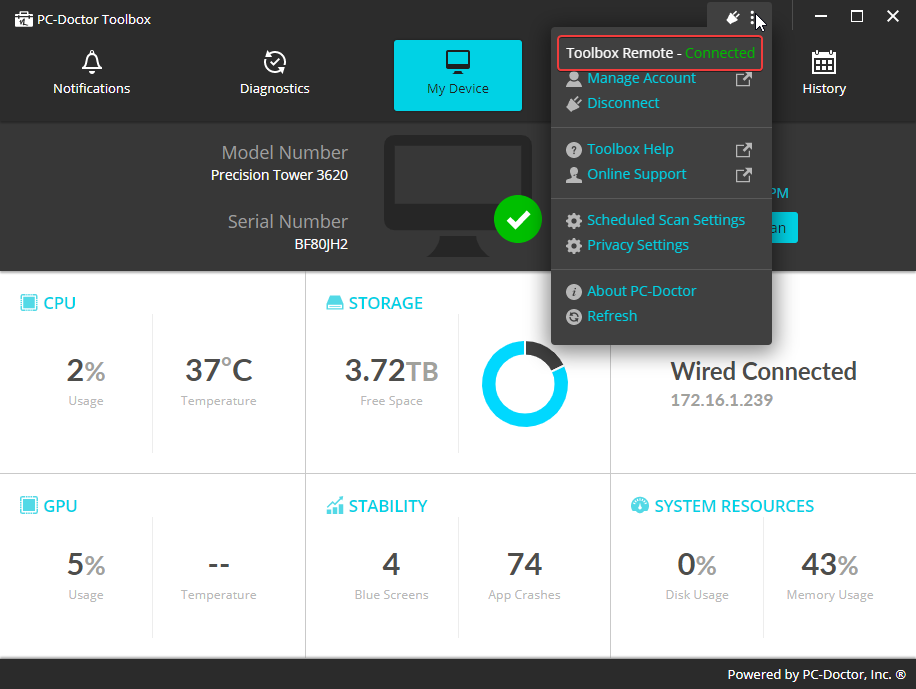The height and width of the screenshot is (689, 916).
Task: Minimize the PC-Doctor Toolbox window
Action: coord(821,16)
